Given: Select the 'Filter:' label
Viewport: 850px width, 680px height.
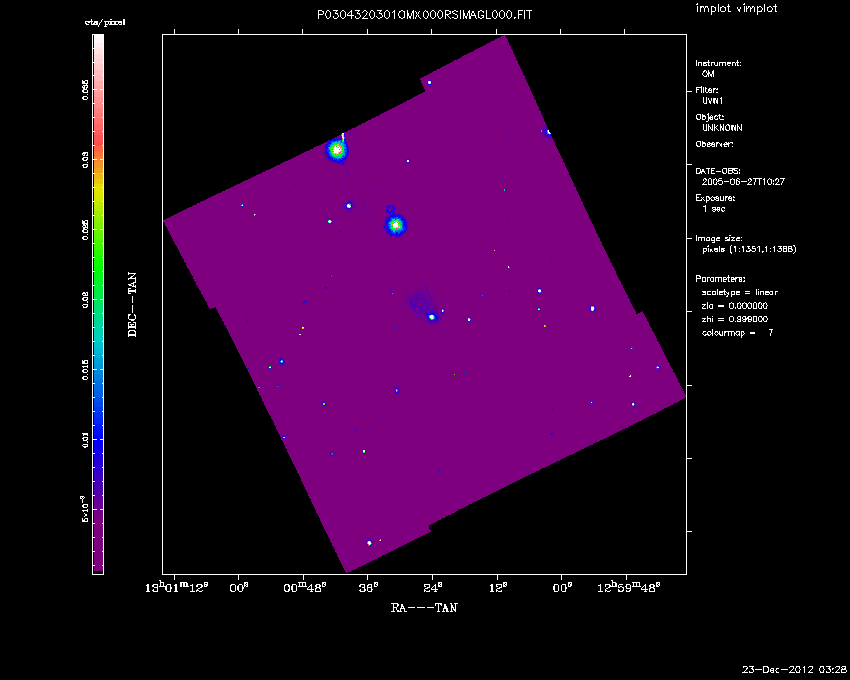Looking at the screenshot, I should 707,90.
